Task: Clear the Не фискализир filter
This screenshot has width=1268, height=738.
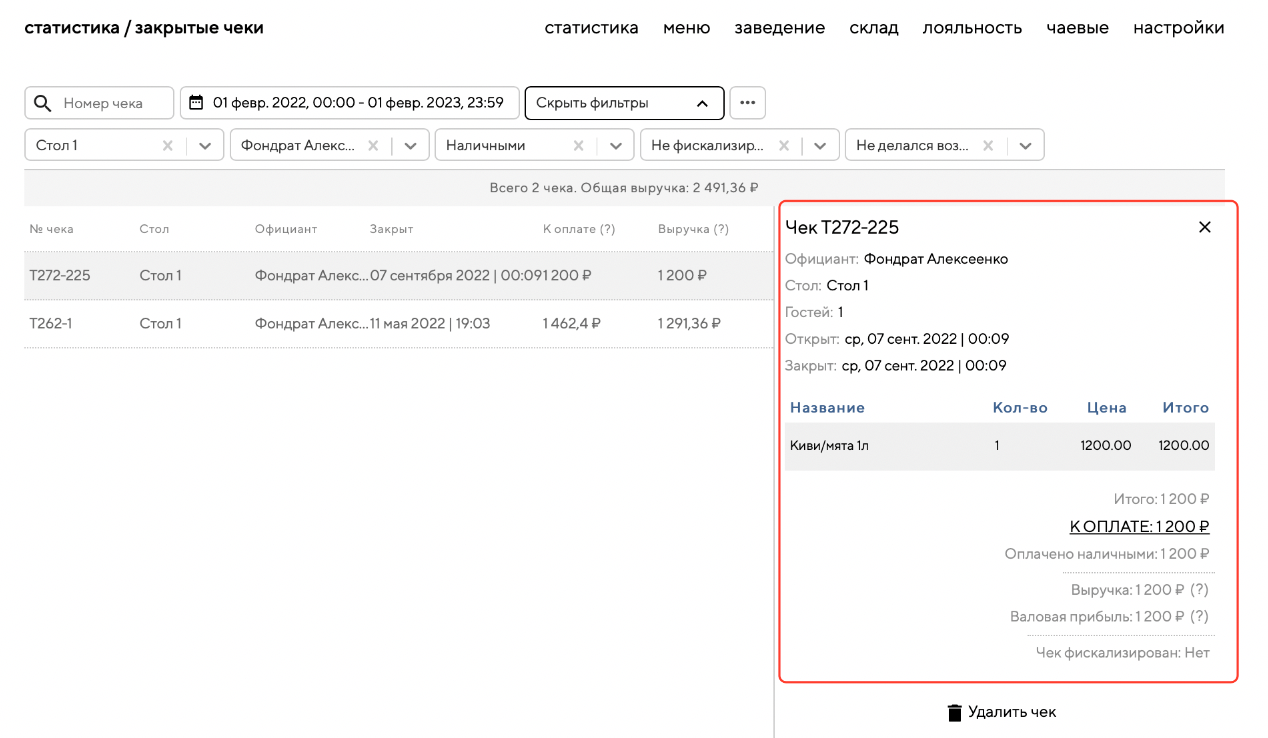Action: [x=783, y=145]
